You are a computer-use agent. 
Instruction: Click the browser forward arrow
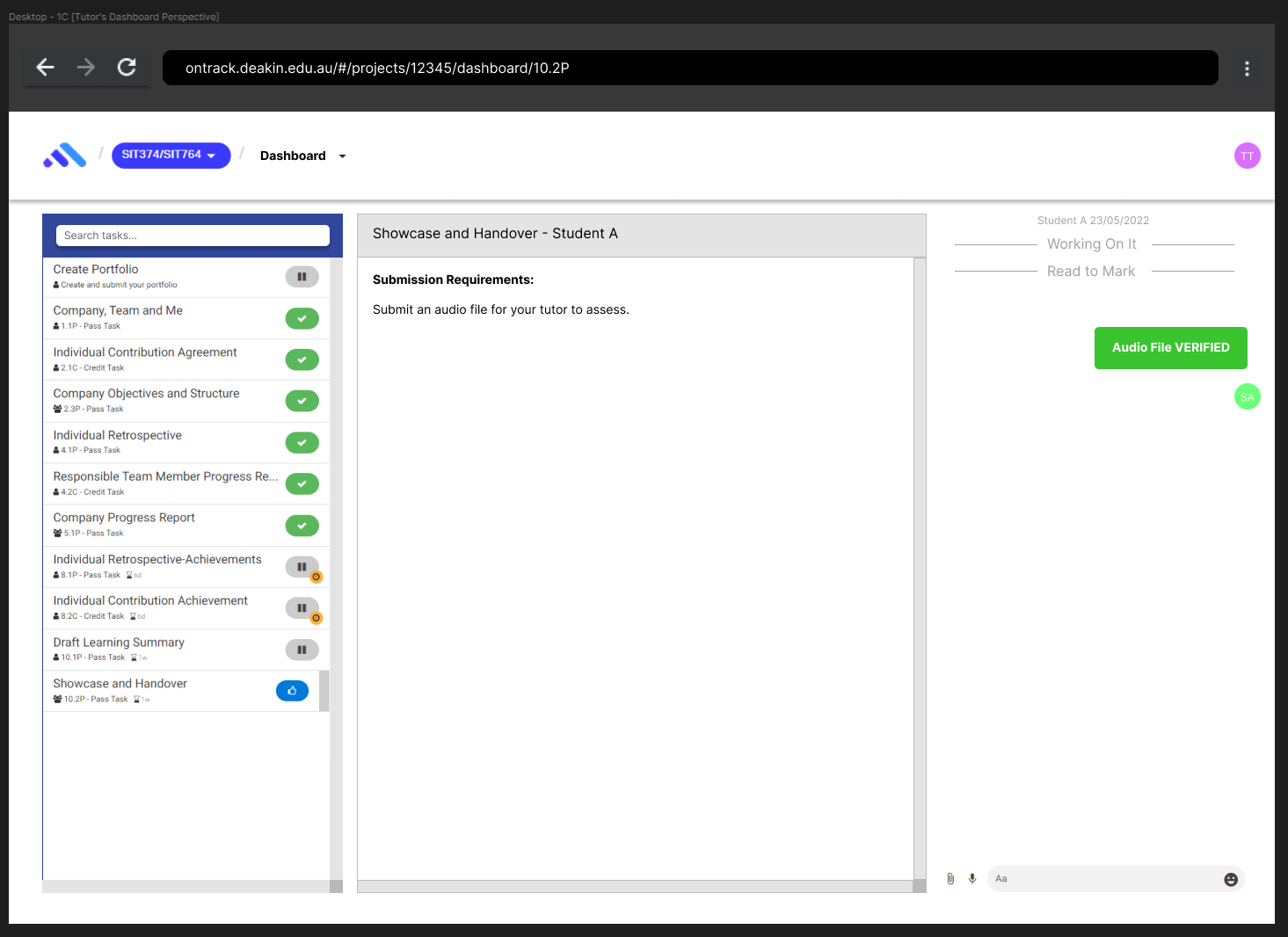coord(86,68)
